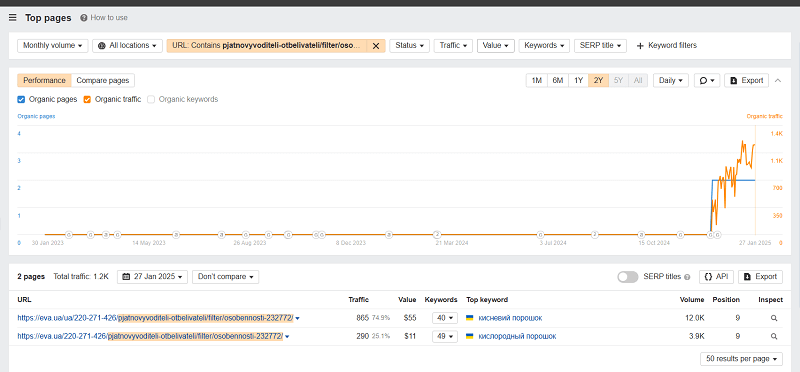The height and width of the screenshot is (372, 800).
Task: Toggle the SERP titles switch
Action: point(628,277)
